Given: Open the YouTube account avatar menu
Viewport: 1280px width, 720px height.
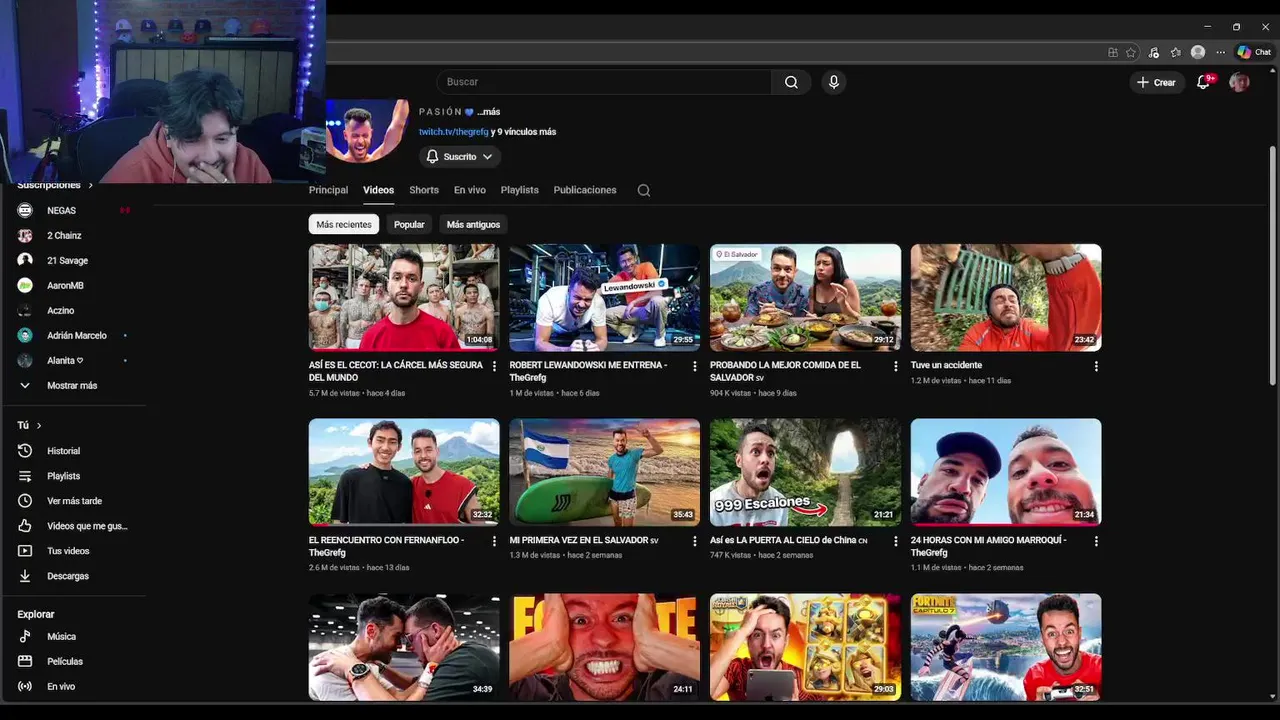Looking at the screenshot, I should [x=1239, y=82].
